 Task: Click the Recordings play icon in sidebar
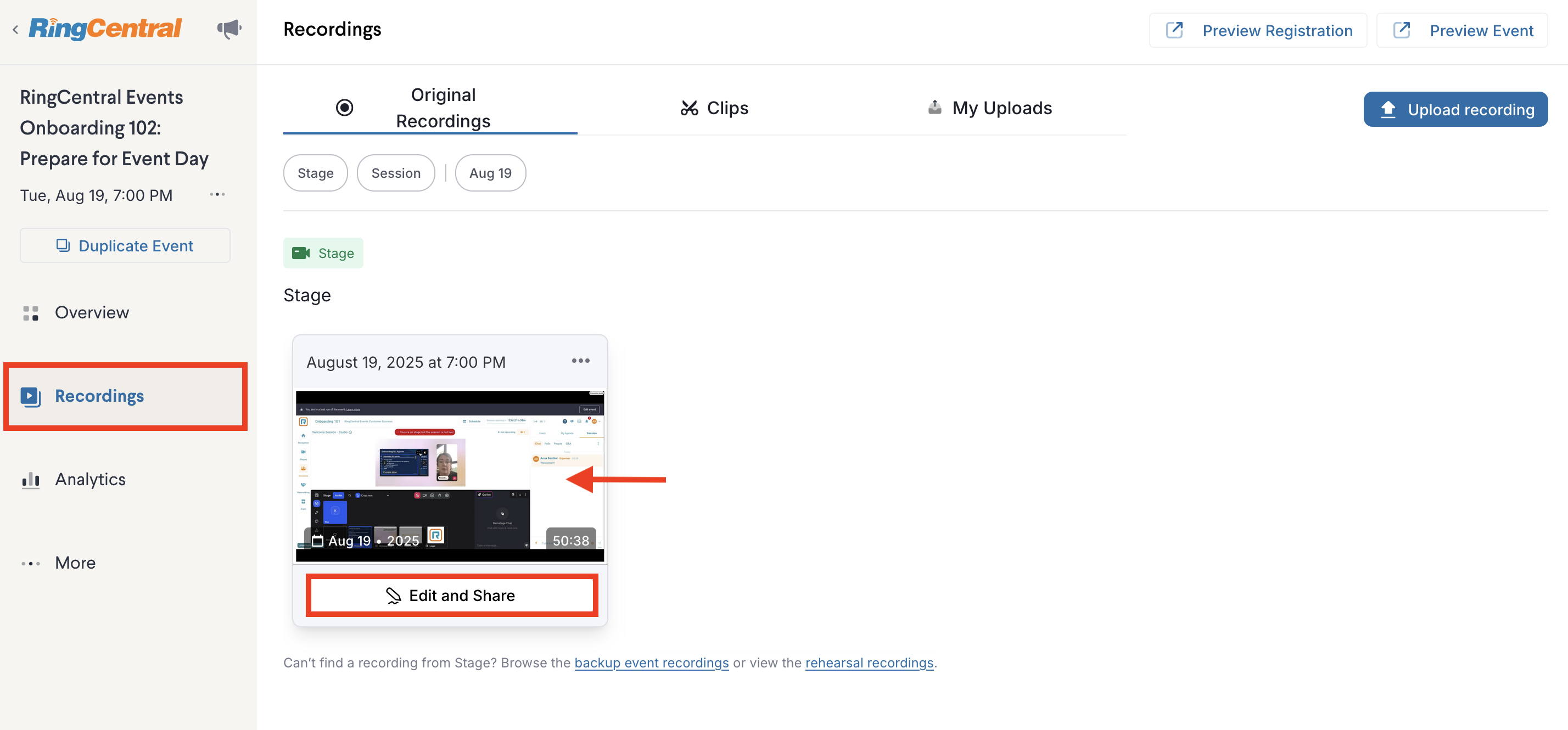click(x=30, y=396)
